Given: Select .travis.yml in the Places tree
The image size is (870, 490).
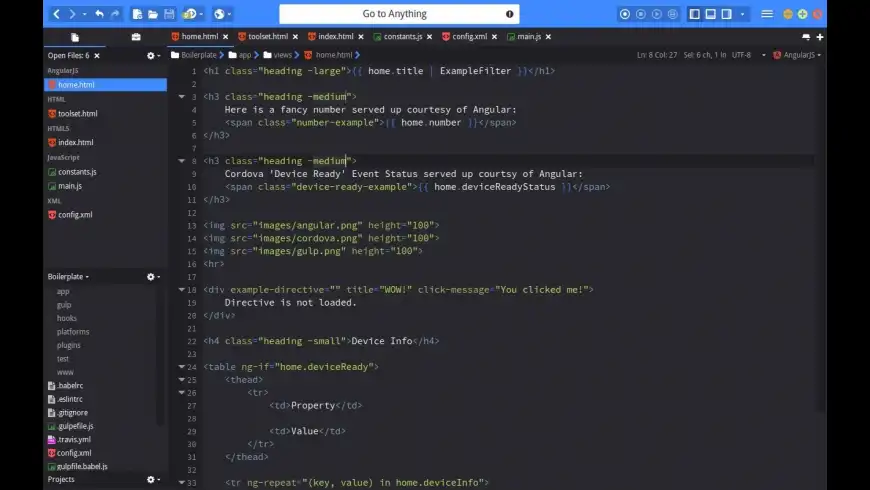Looking at the screenshot, I should 69,440.
